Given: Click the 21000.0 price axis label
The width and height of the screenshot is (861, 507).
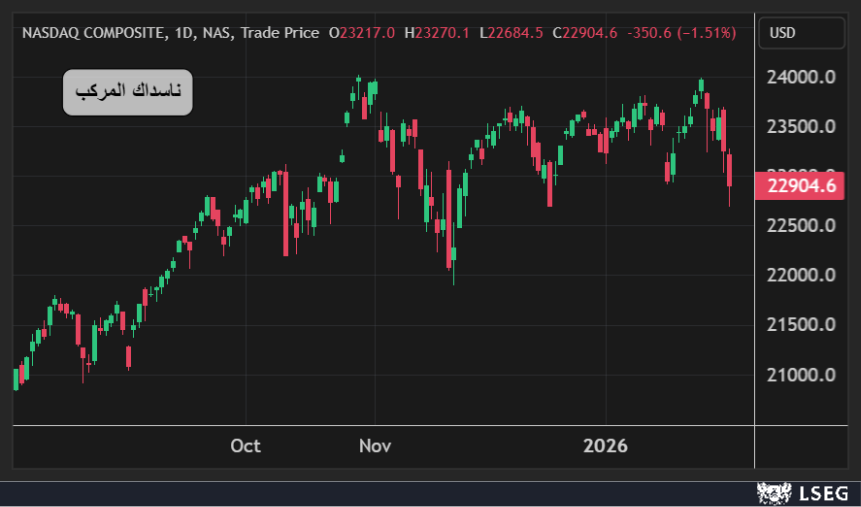Looking at the screenshot, I should (x=801, y=375).
